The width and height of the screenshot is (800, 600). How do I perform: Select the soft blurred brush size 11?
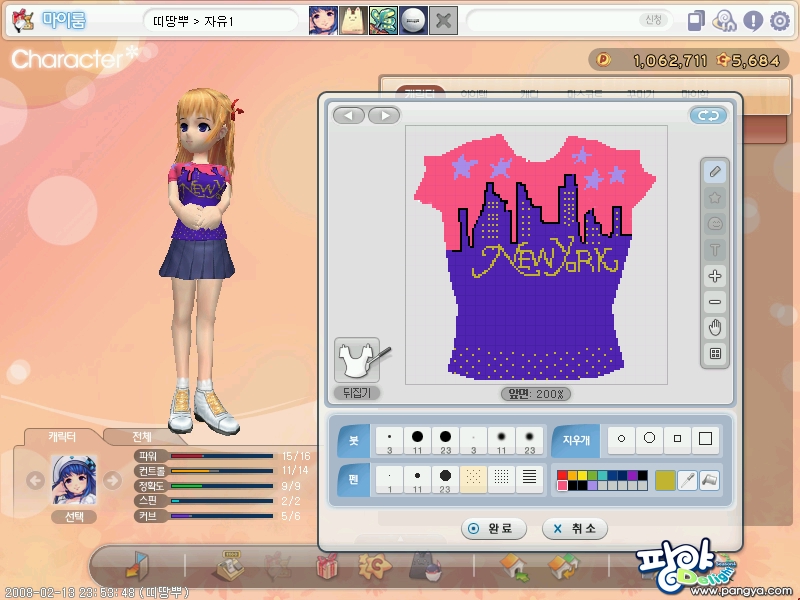(502, 440)
